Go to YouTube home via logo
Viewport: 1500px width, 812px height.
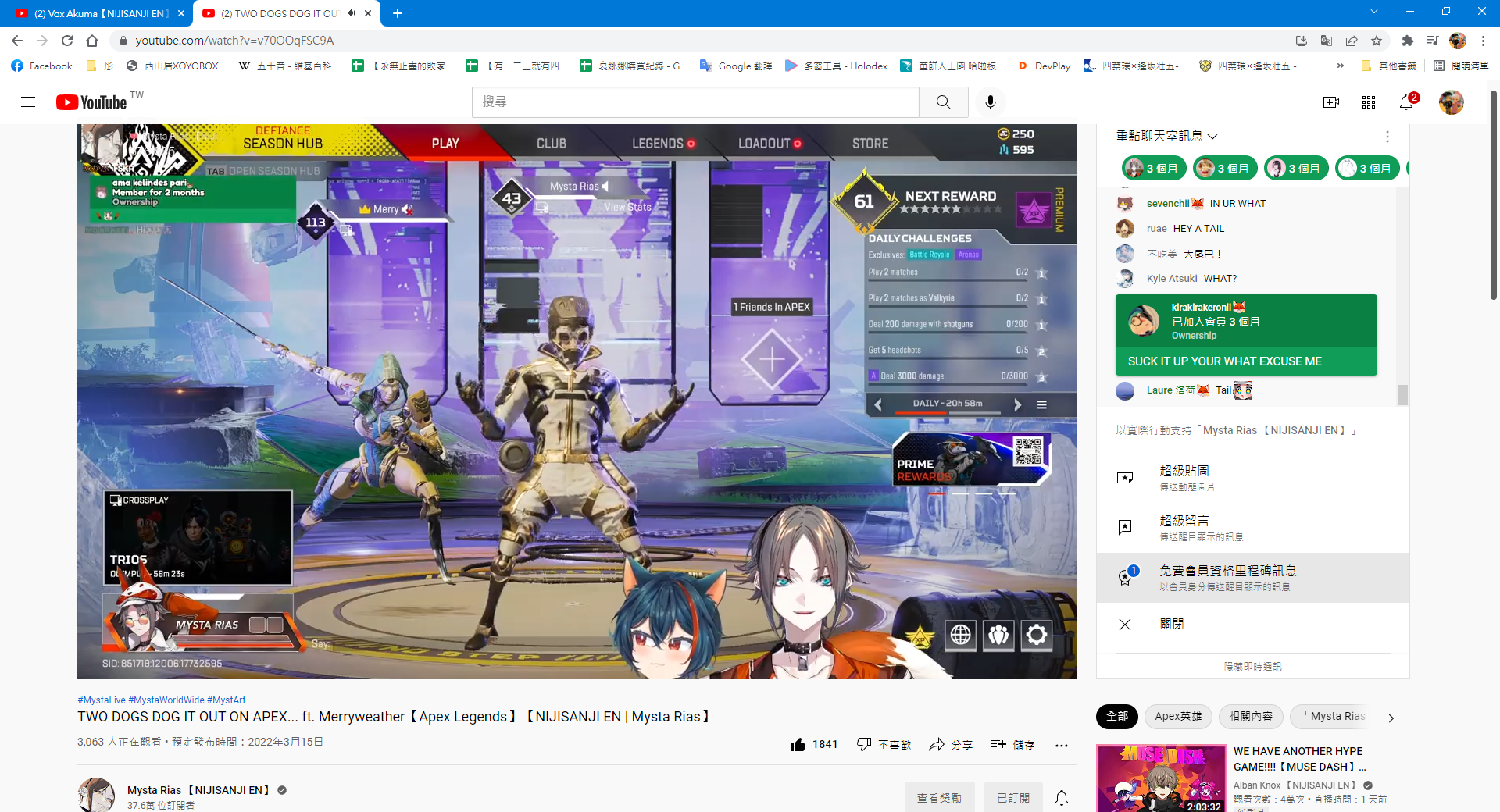(91, 102)
